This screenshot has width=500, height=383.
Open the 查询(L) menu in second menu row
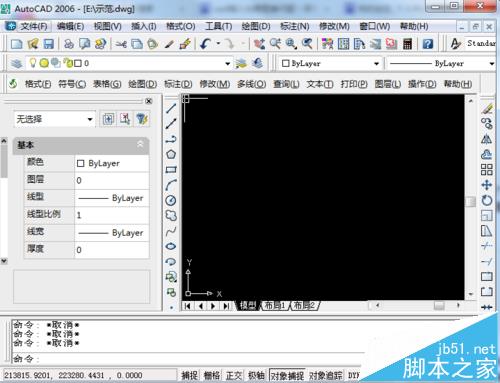[x=286, y=84]
